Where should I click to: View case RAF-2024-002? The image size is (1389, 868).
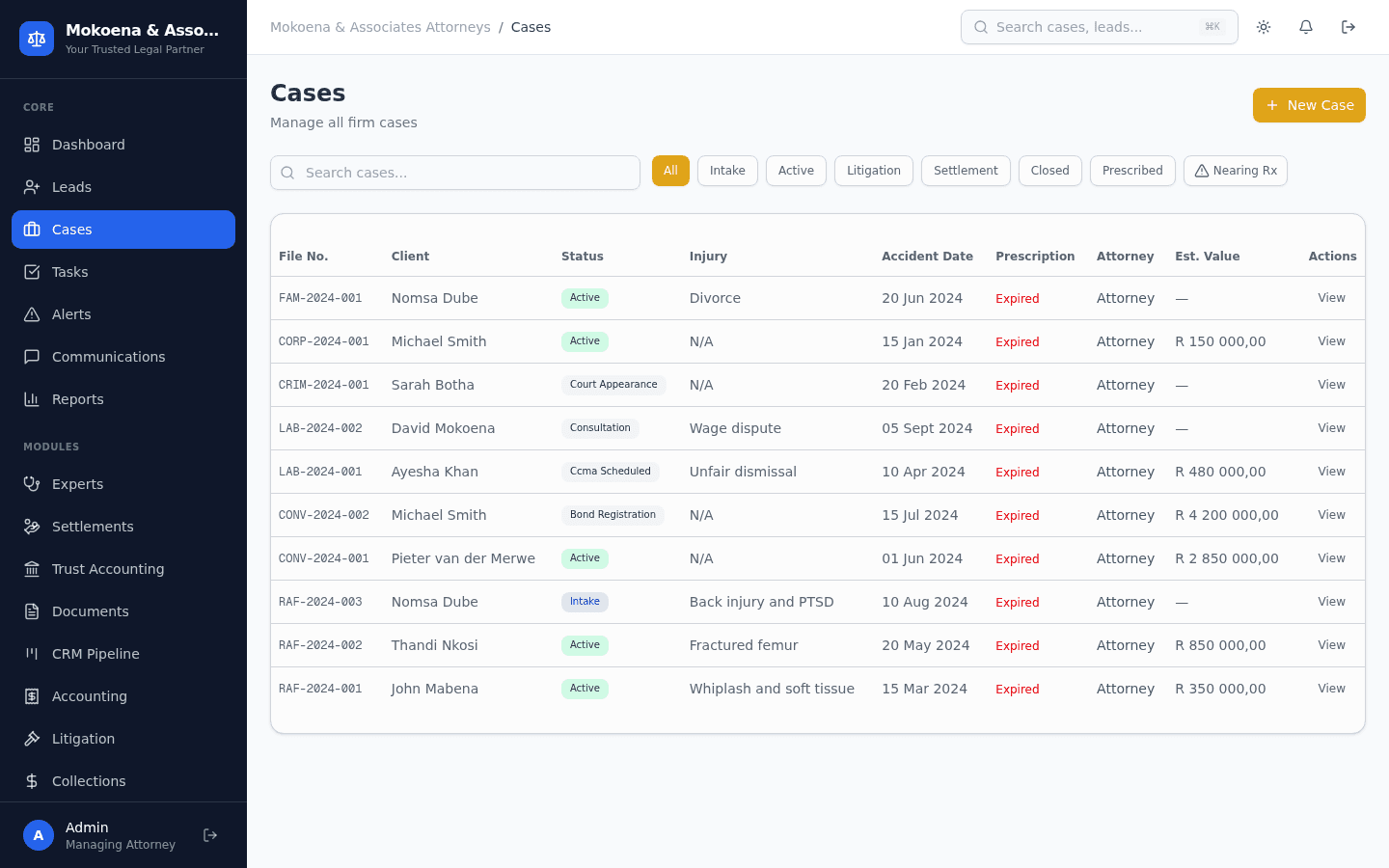tap(1331, 645)
